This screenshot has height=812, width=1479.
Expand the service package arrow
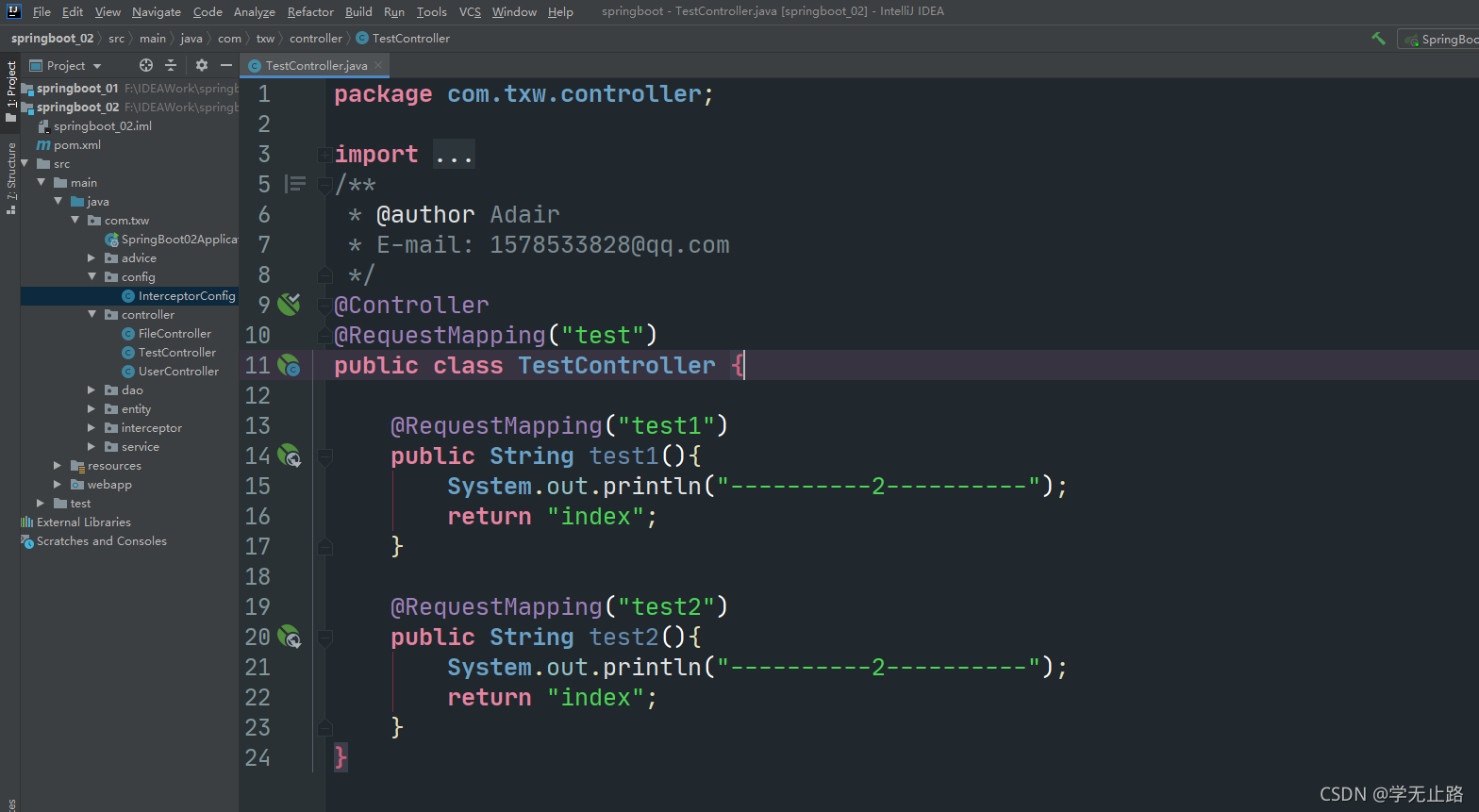[91, 446]
